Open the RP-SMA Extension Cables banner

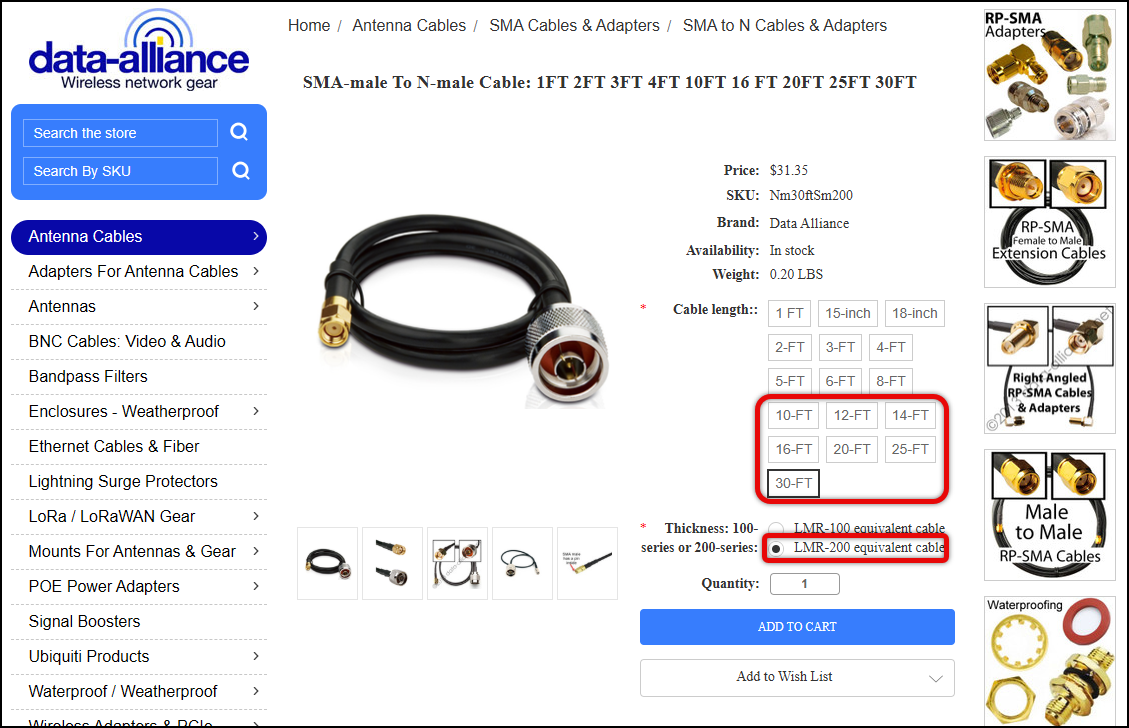pyautogui.click(x=1049, y=222)
